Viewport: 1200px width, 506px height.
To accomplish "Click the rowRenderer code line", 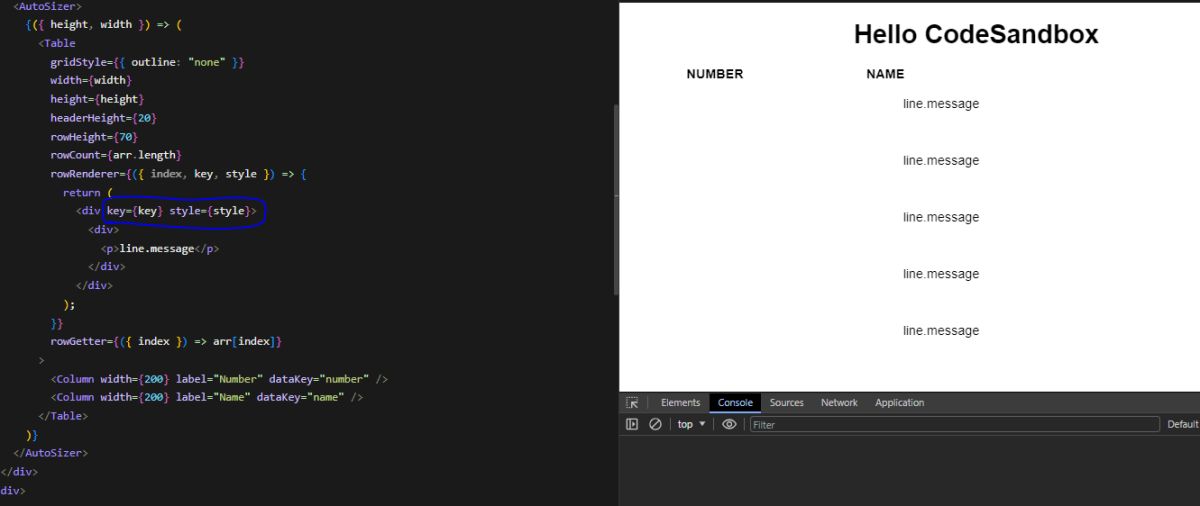I will point(178,174).
